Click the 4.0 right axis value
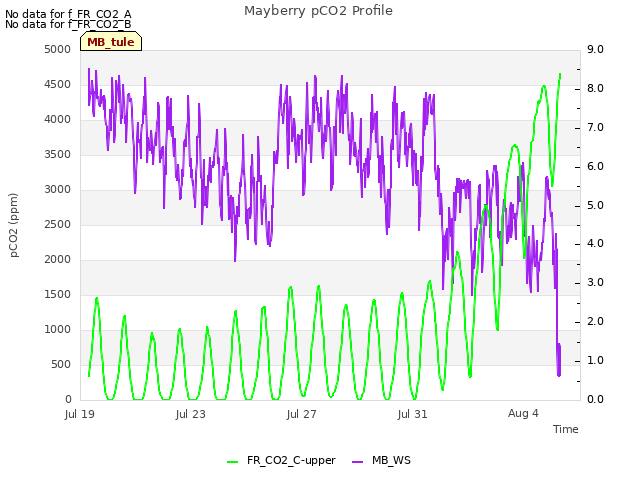The height and width of the screenshot is (480, 640). 595,244
